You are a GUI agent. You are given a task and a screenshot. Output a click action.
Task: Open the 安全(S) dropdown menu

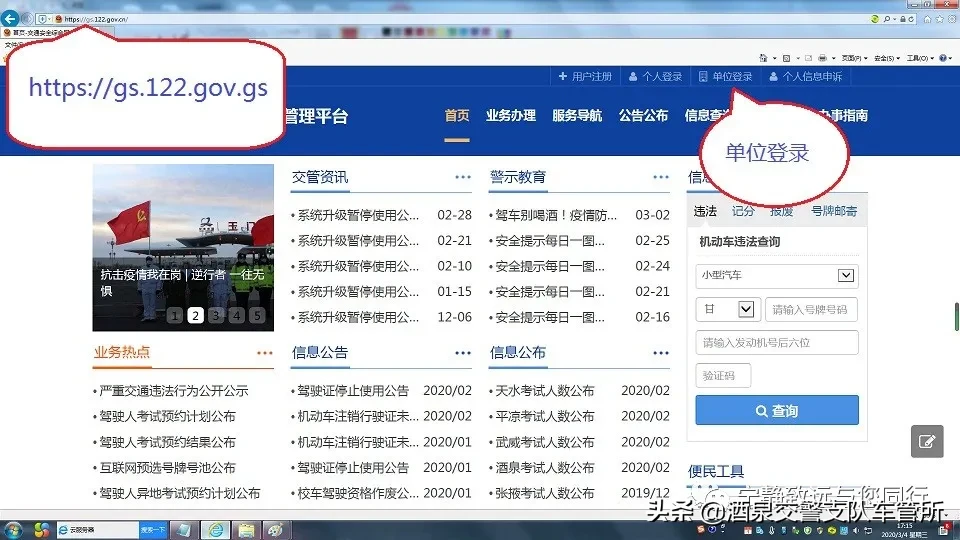(887, 58)
